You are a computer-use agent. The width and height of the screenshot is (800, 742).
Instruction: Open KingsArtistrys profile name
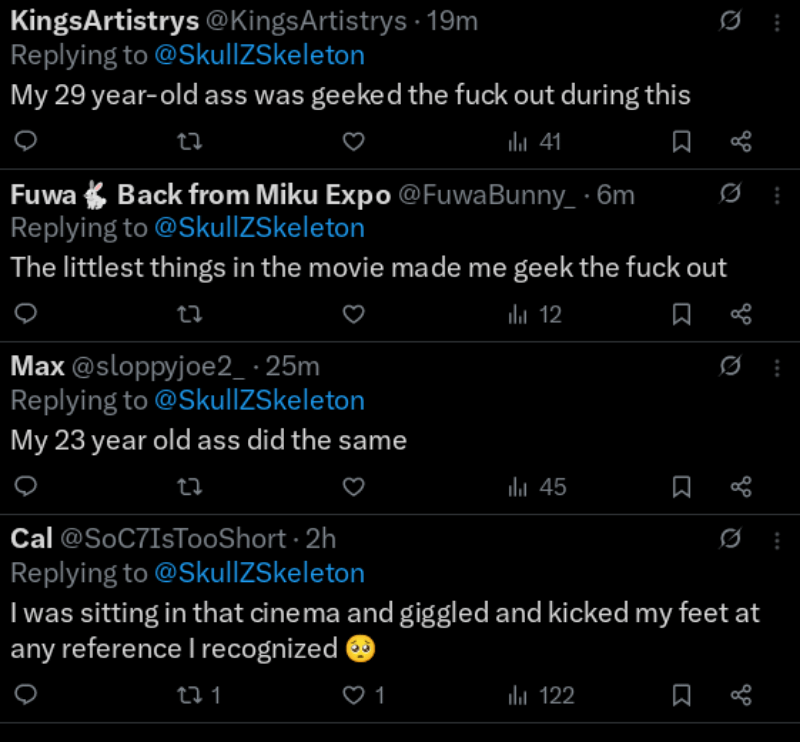(x=102, y=21)
